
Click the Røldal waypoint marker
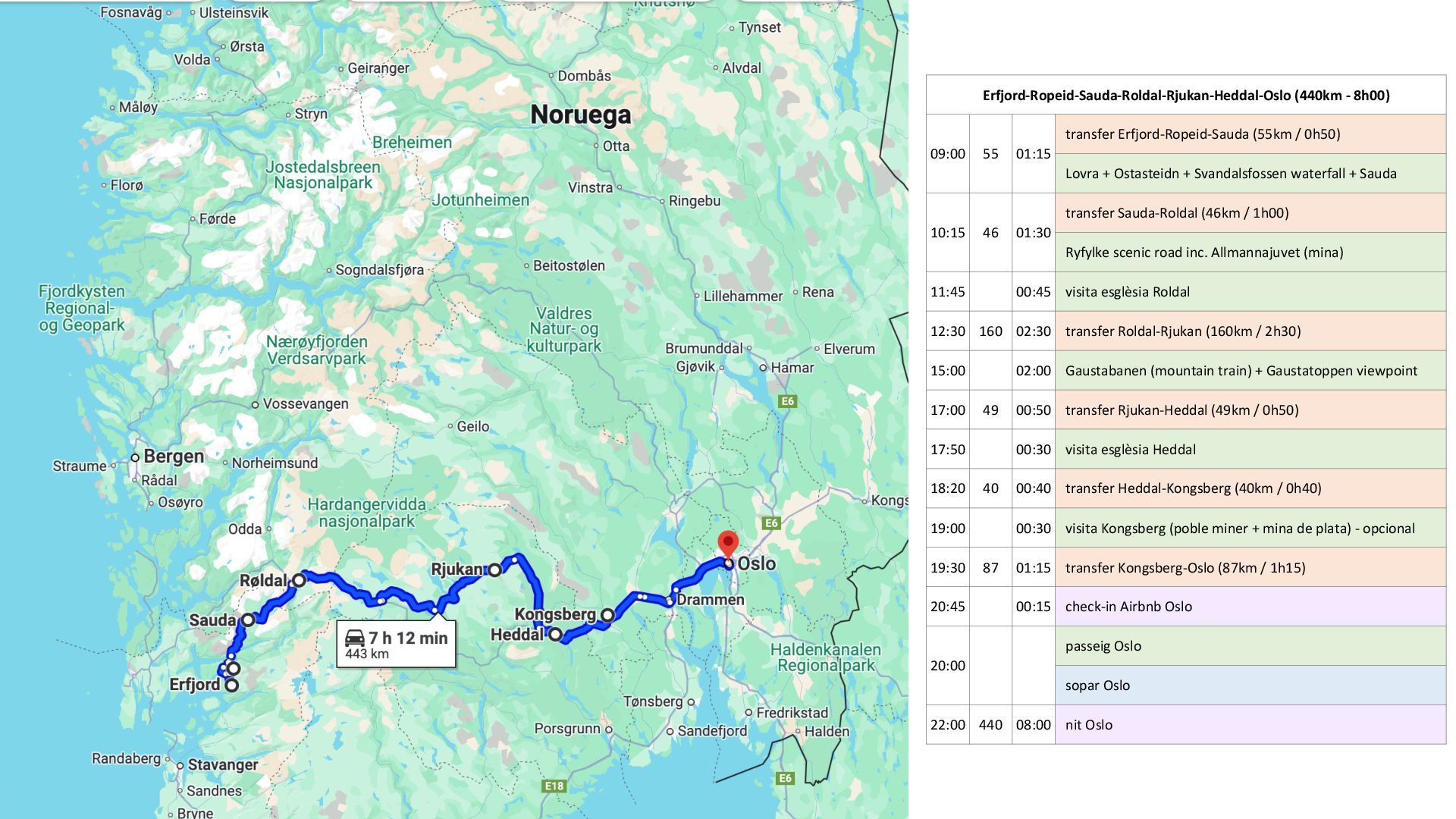coord(299,580)
